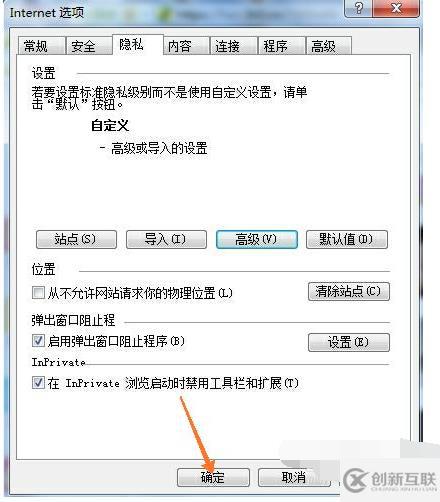440x502 pixels.
Task: Click the 导入(I) button
Action: [x=166, y=239]
